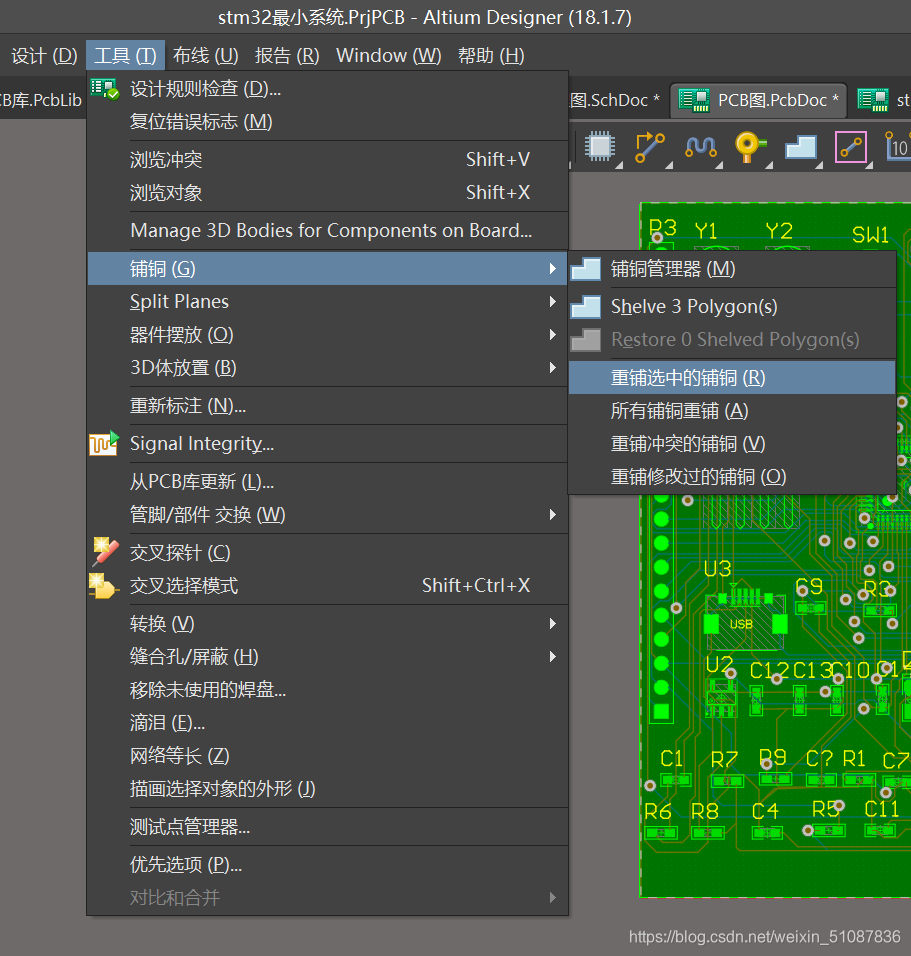Run 设计规则检查 design rule check
Image resolution: width=911 pixels, height=956 pixels.
(x=205, y=89)
